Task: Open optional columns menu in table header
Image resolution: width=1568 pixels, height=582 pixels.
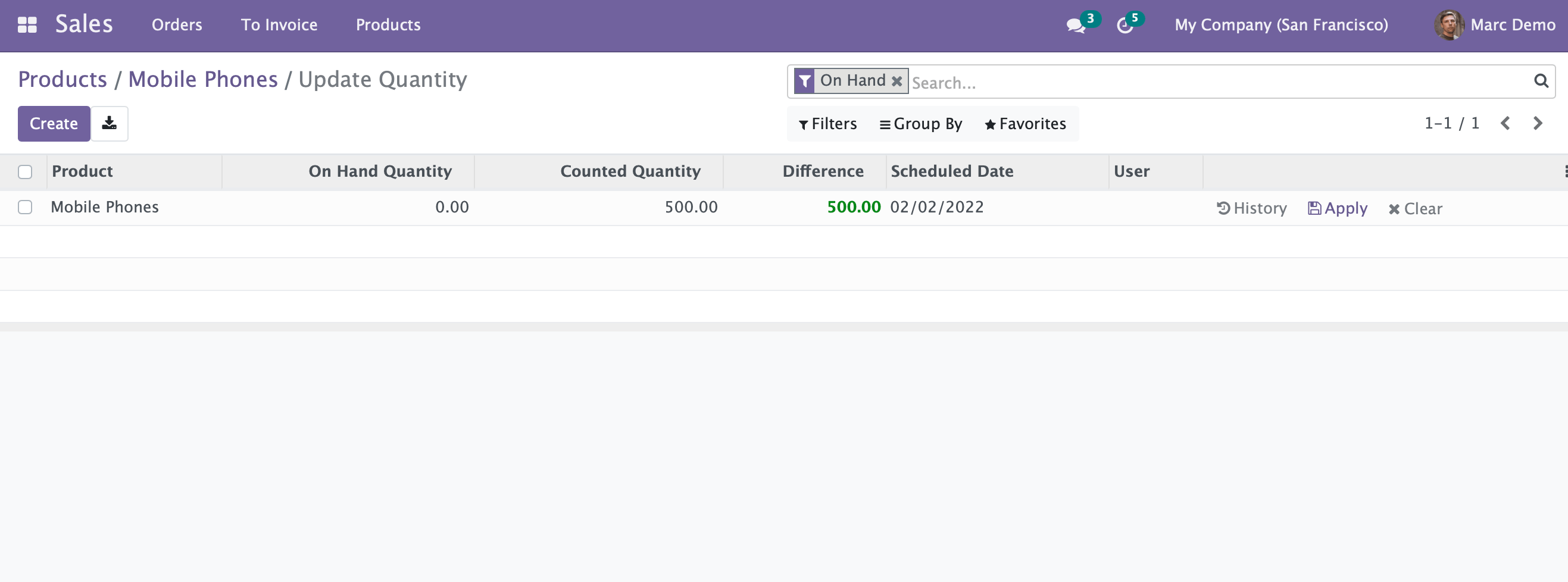Action: (x=1564, y=171)
